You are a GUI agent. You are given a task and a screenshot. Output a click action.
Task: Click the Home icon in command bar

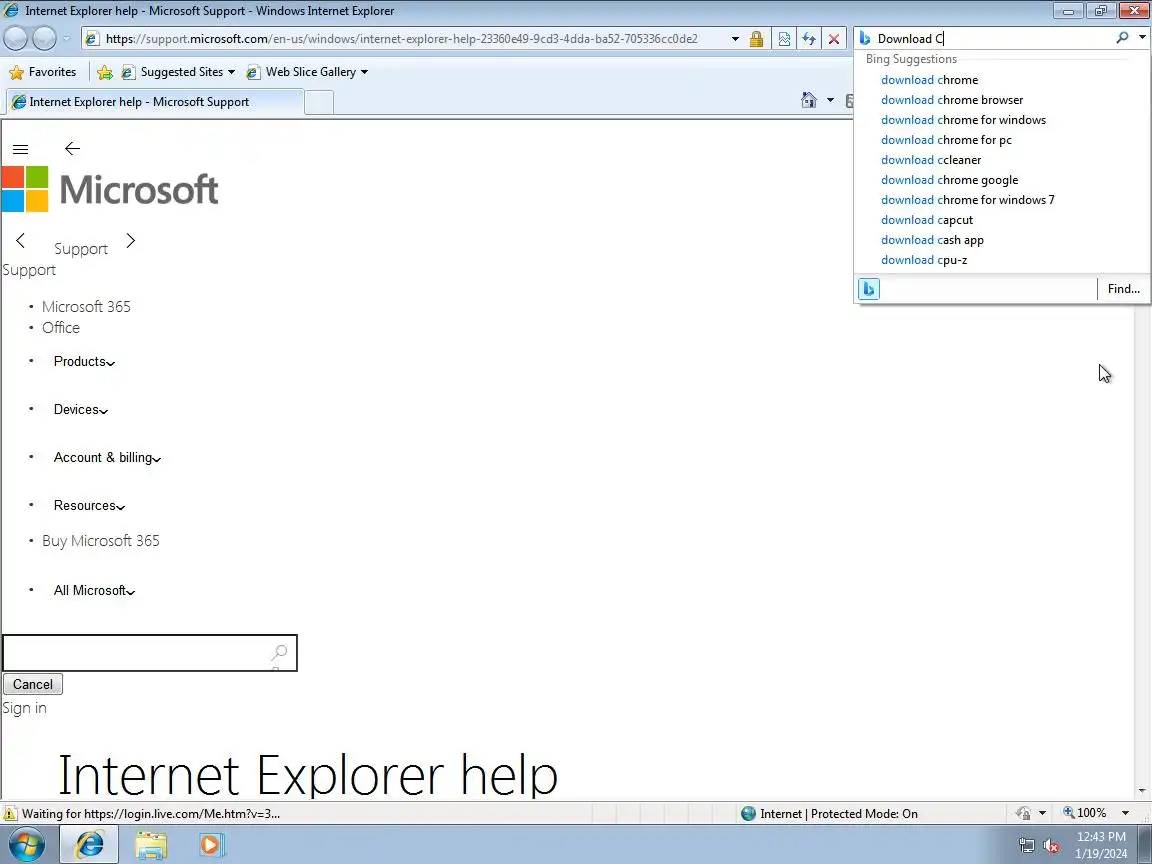tap(809, 100)
